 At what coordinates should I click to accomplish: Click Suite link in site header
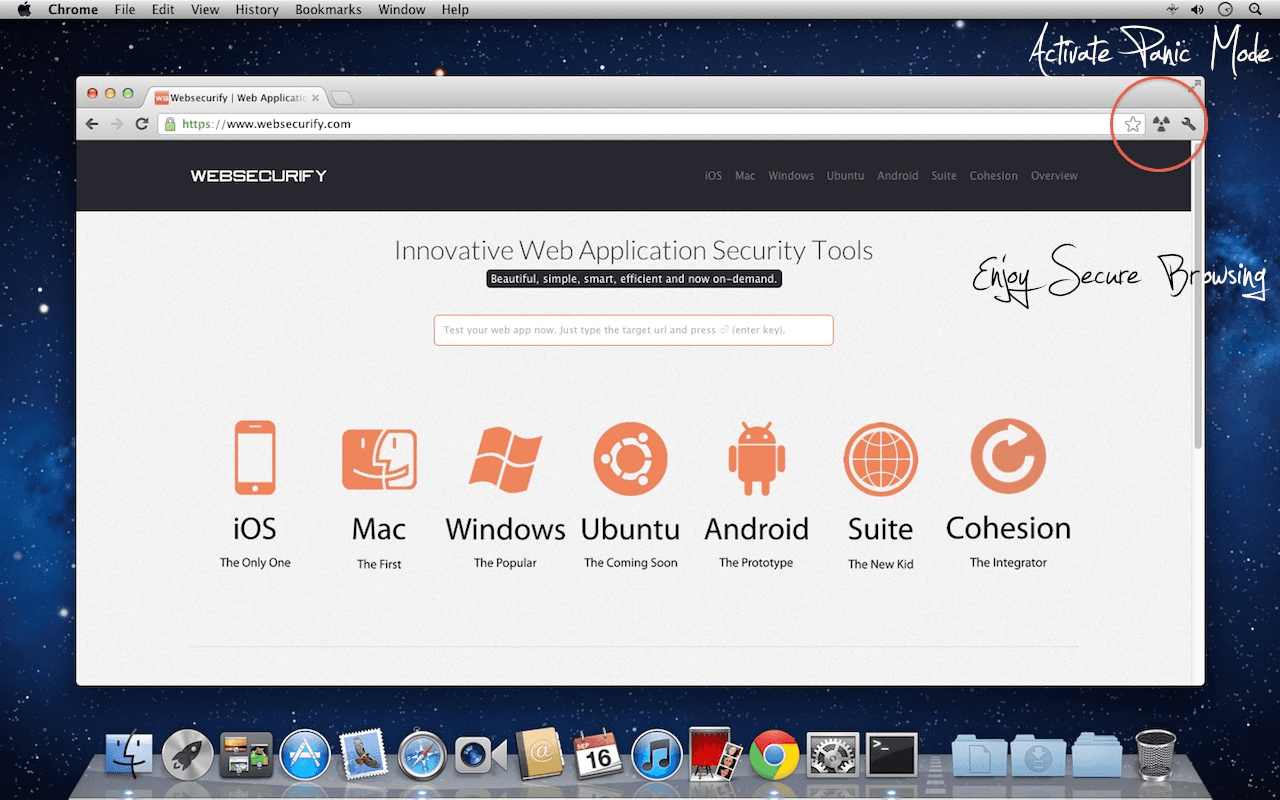click(x=944, y=176)
